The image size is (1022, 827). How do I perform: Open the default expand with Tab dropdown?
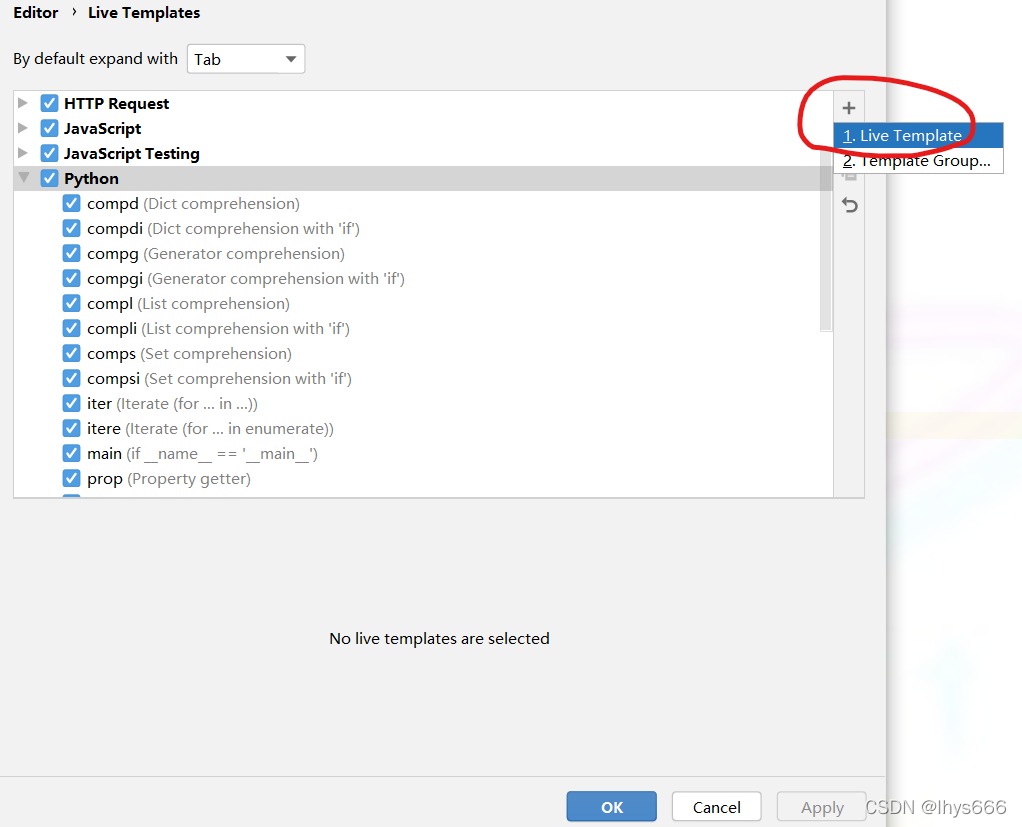pyautogui.click(x=246, y=59)
